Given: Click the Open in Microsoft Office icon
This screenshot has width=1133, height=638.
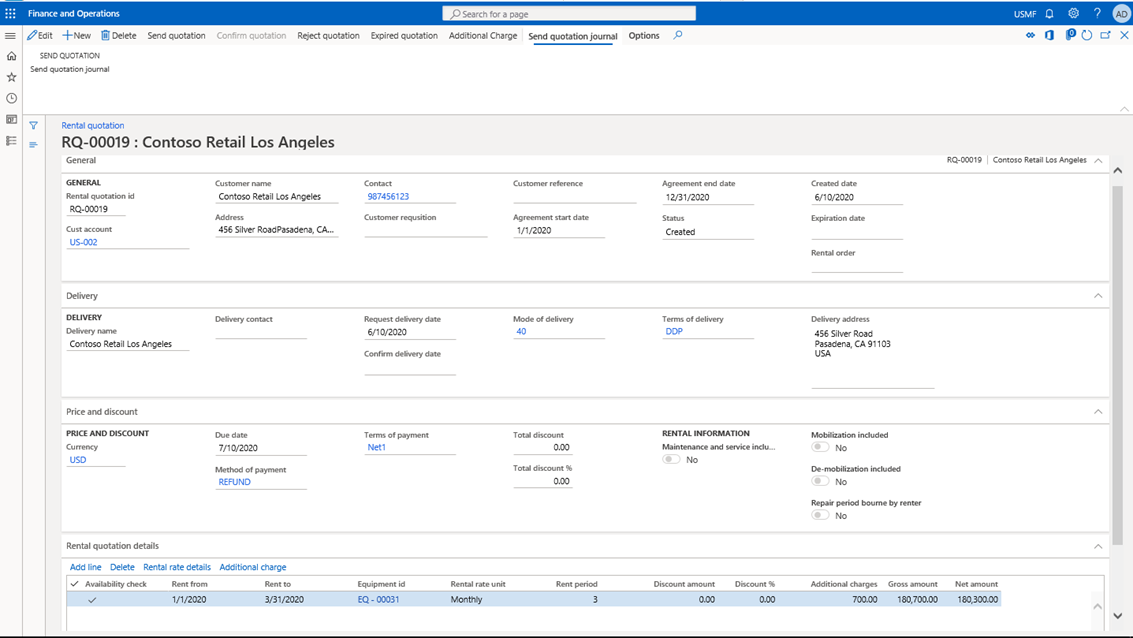Looking at the screenshot, I should point(1049,35).
